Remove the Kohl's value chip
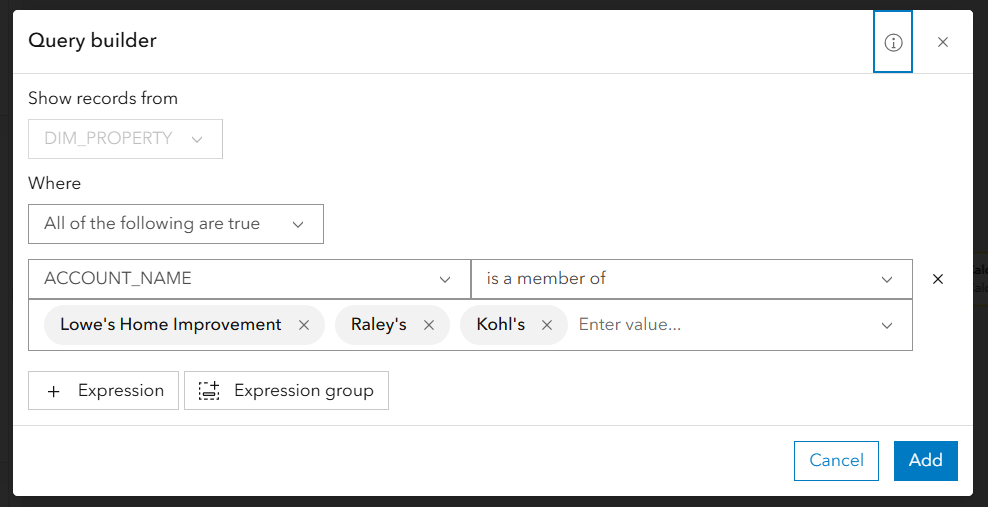Screen dimensions: 988x507 [547, 325]
